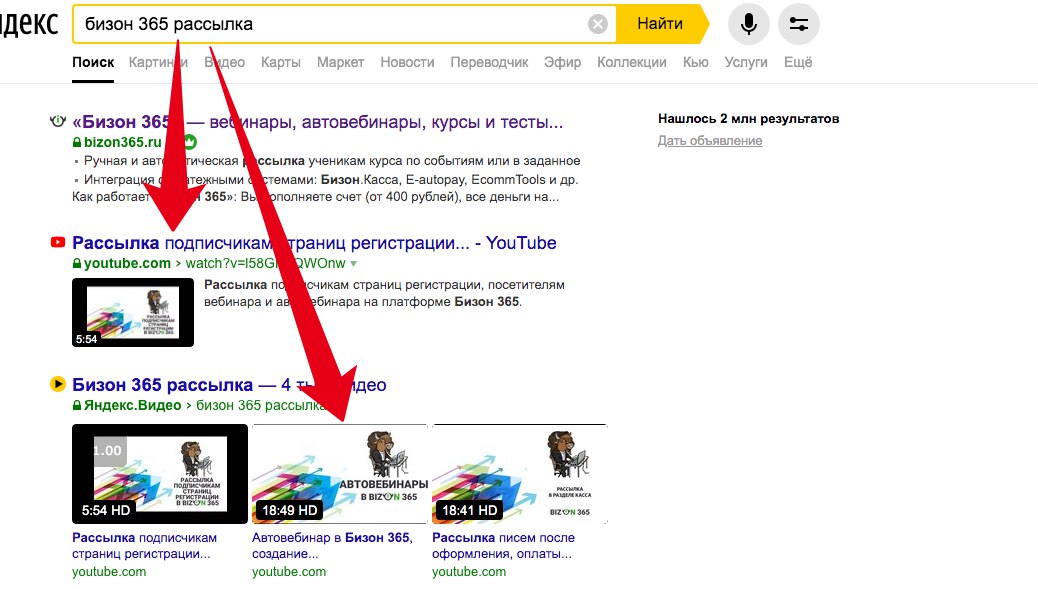Click Автовебинар в Бизон 365 video caption

[332, 546]
